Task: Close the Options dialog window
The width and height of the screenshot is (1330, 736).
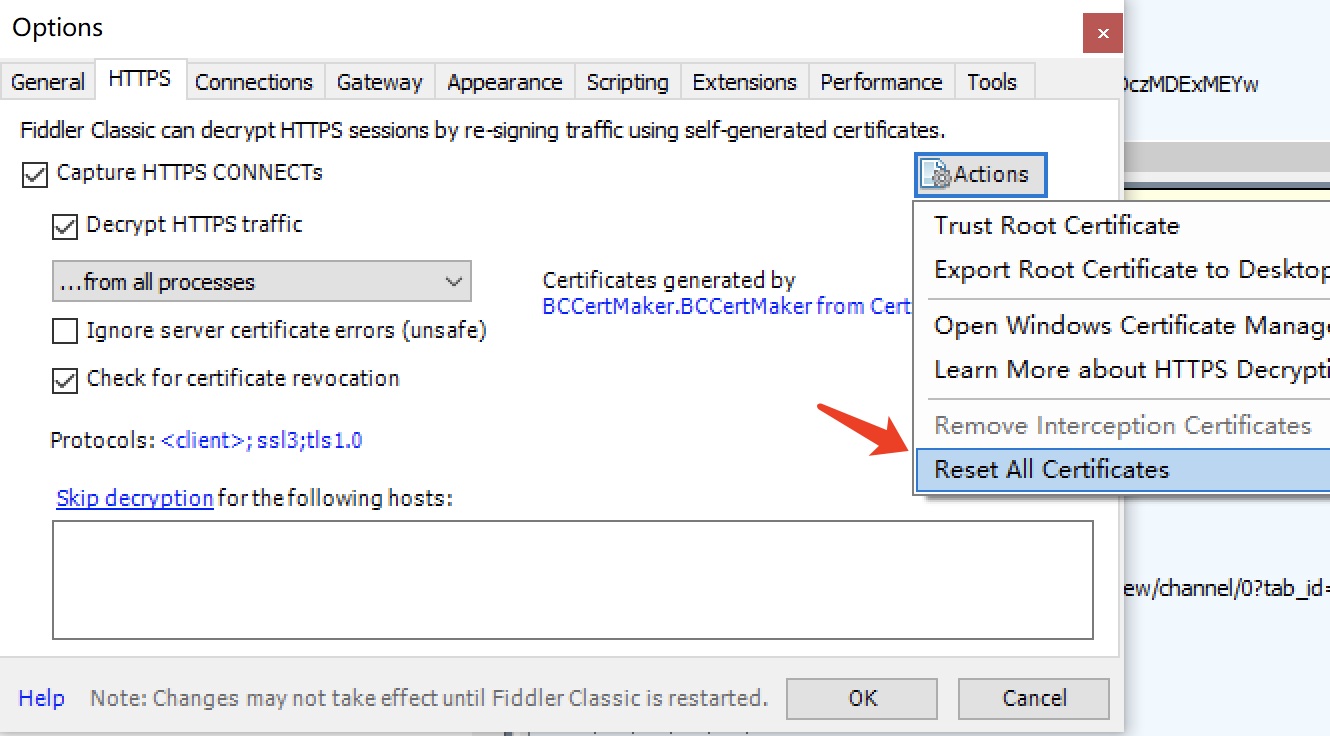Action: [x=1102, y=33]
